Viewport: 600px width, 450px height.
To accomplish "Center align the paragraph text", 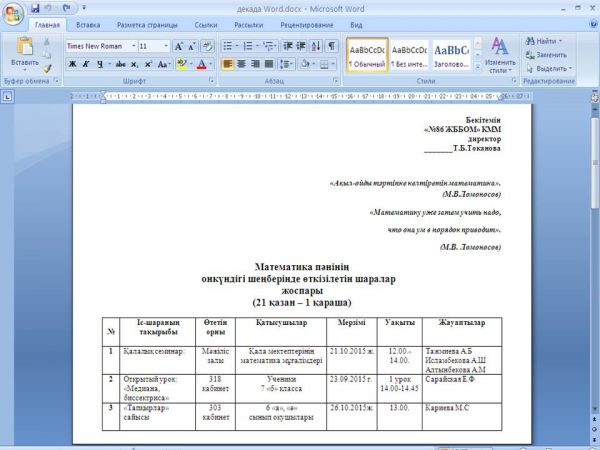I will (x=241, y=64).
